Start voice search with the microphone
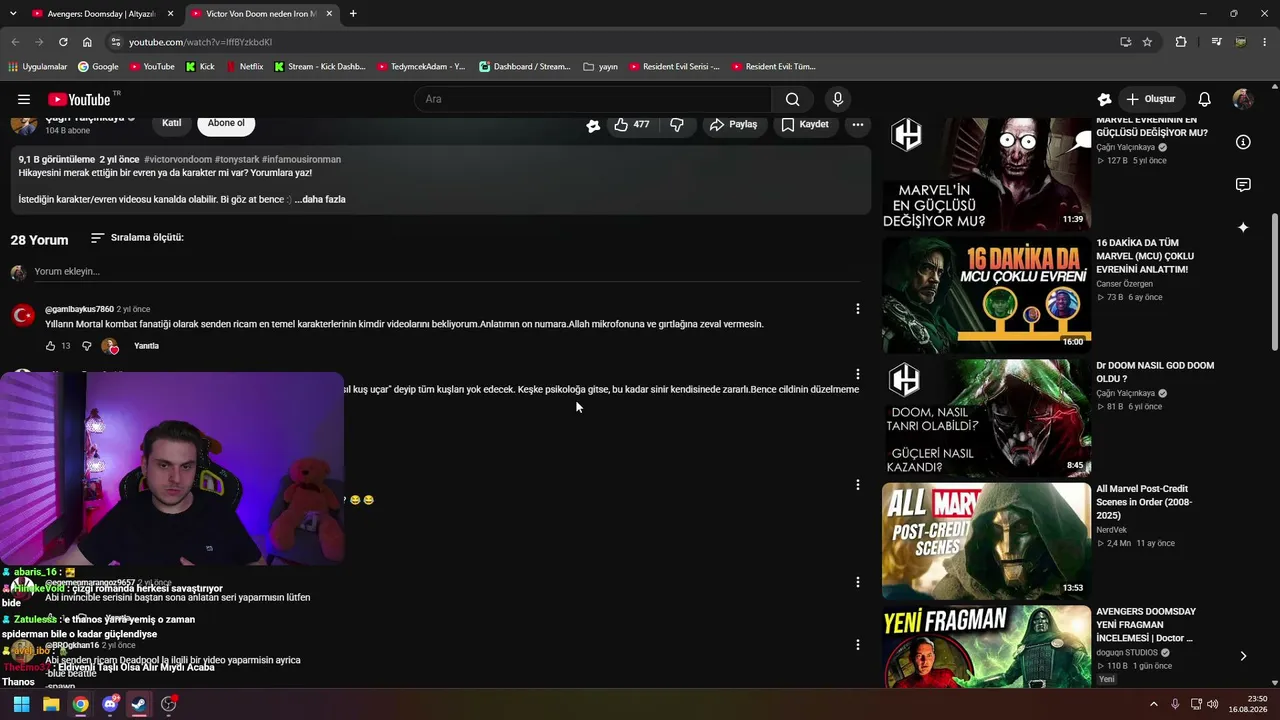This screenshot has height=720, width=1280. coord(838,99)
